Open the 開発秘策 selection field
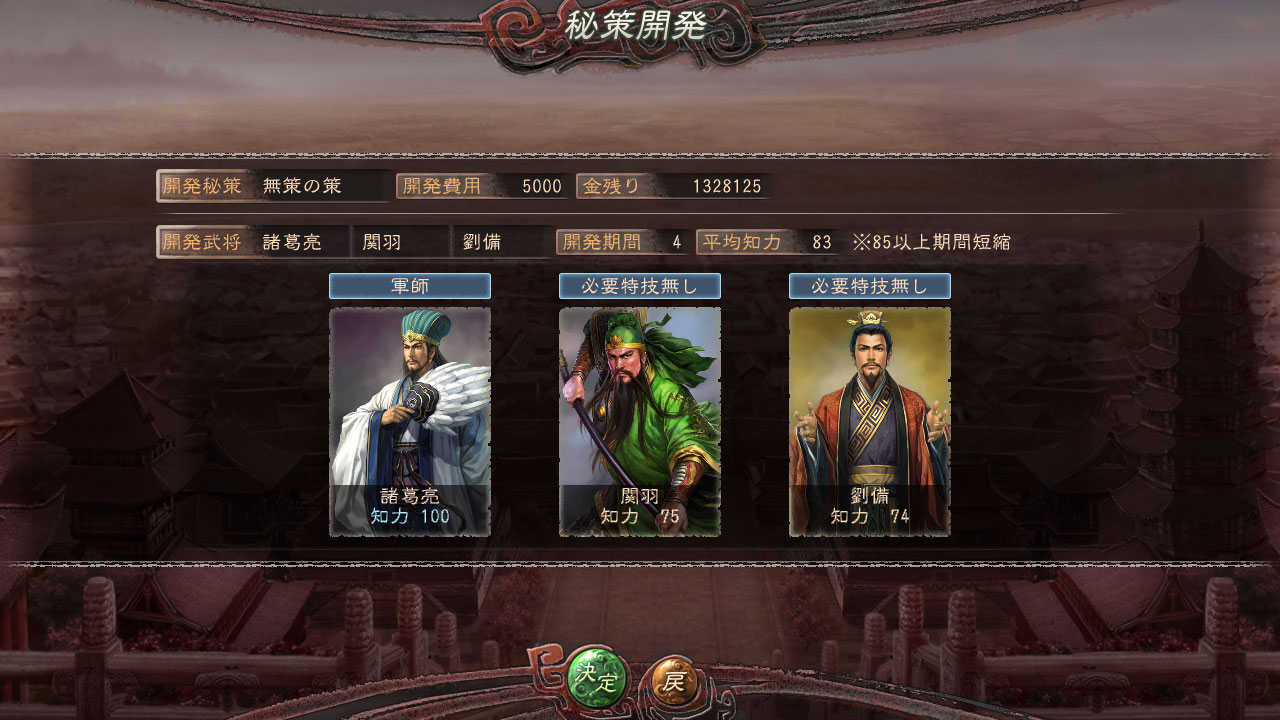Viewport: 1280px width, 720px height. click(274, 186)
